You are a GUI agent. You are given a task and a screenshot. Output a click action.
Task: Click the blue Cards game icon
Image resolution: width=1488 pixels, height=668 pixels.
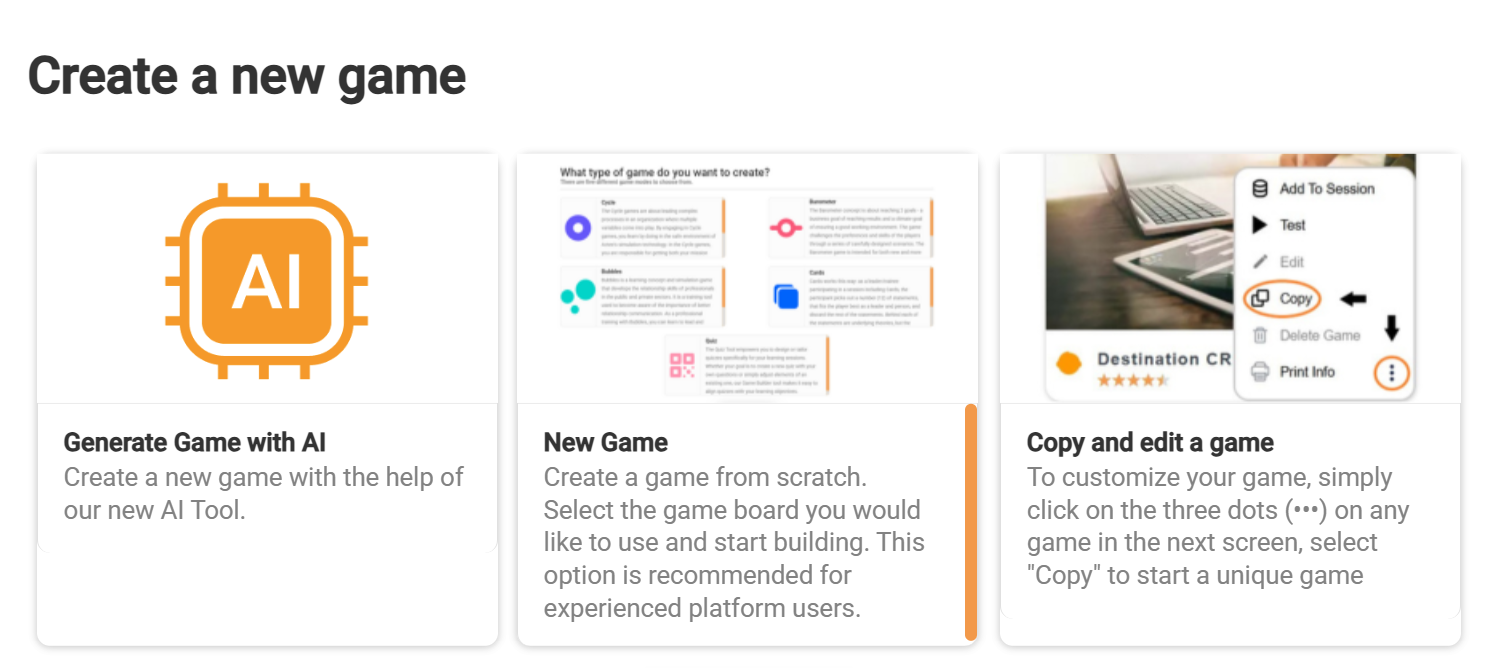785,296
